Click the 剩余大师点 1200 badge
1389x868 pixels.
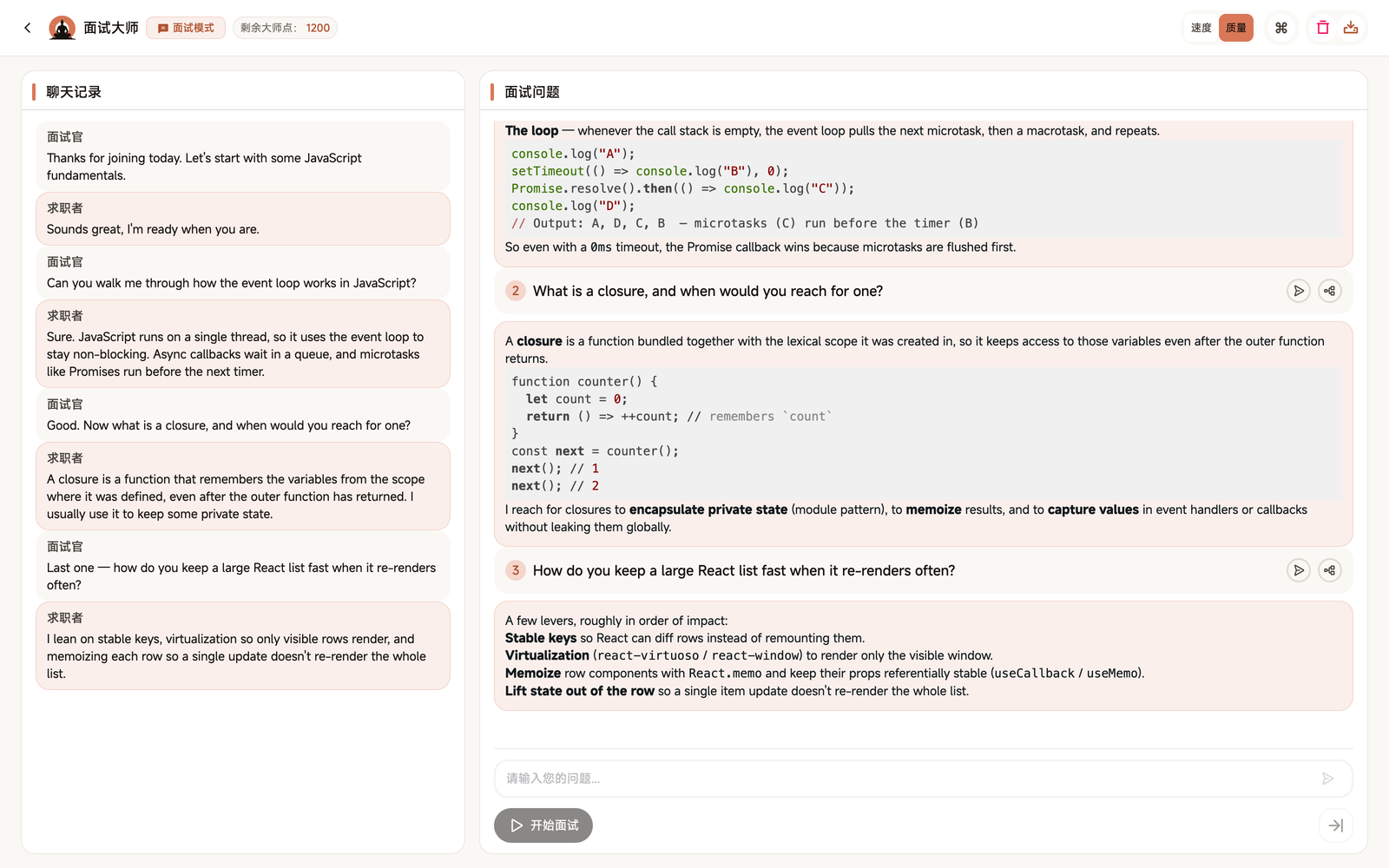tap(285, 28)
